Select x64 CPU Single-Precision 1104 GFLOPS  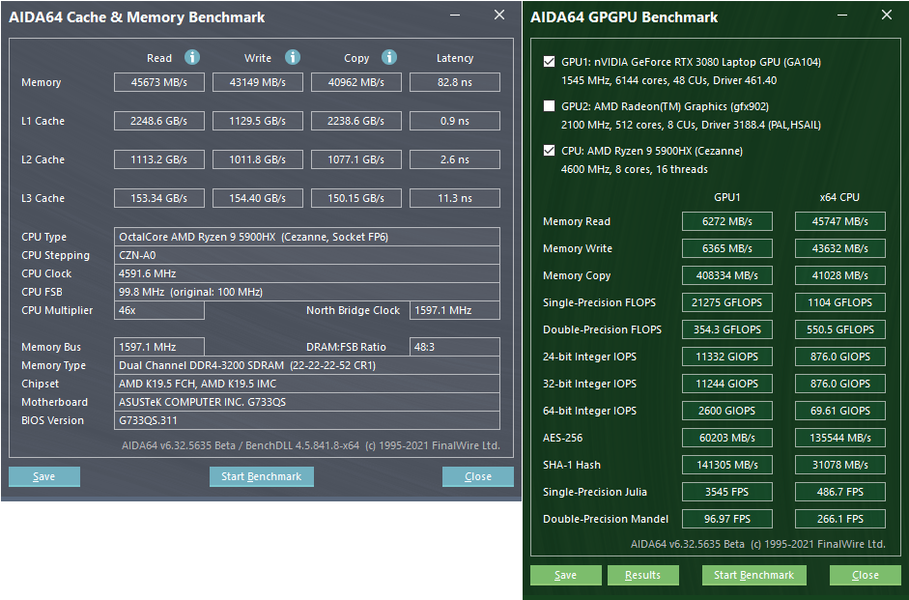click(840, 303)
